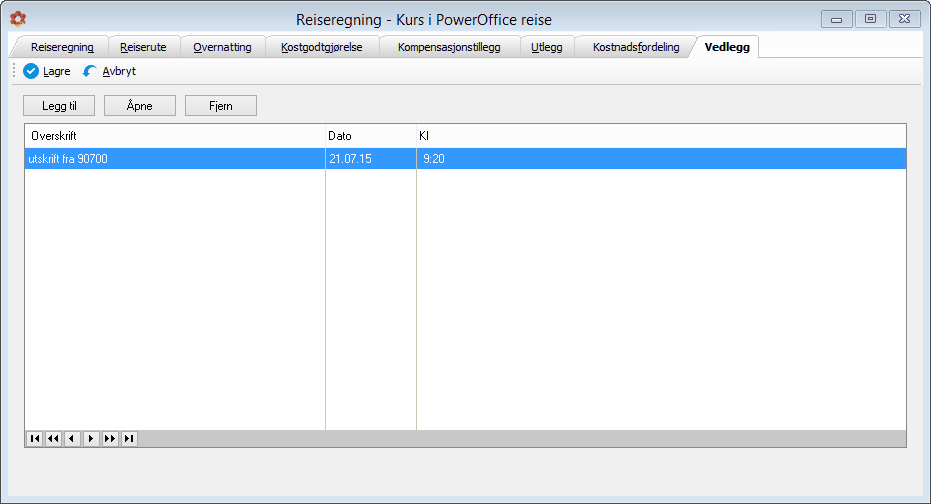The width and height of the screenshot is (931, 504).
Task: Minimize the Reiseregning window
Action: point(837,19)
